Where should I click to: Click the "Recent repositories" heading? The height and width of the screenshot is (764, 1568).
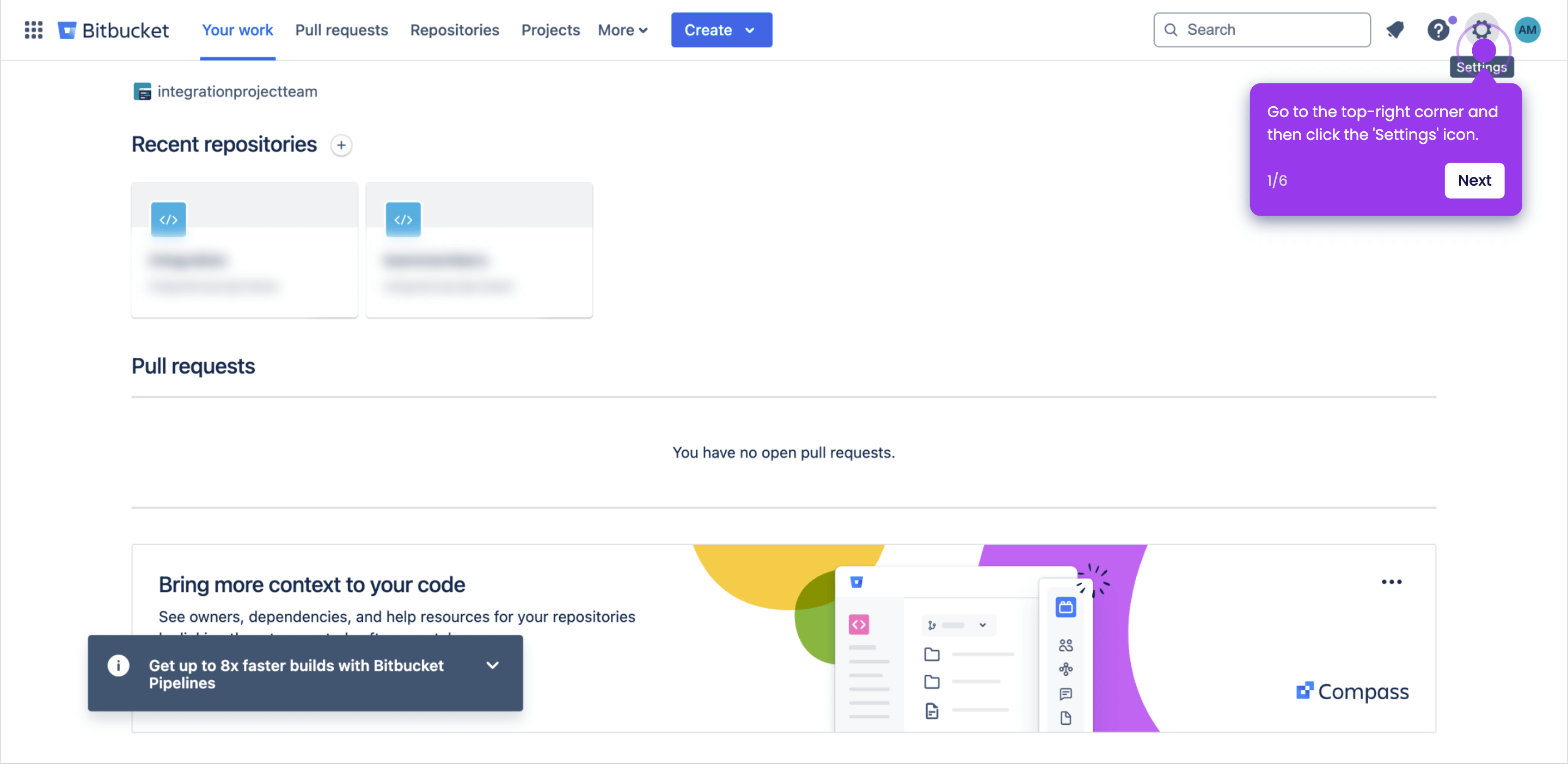pos(224,144)
